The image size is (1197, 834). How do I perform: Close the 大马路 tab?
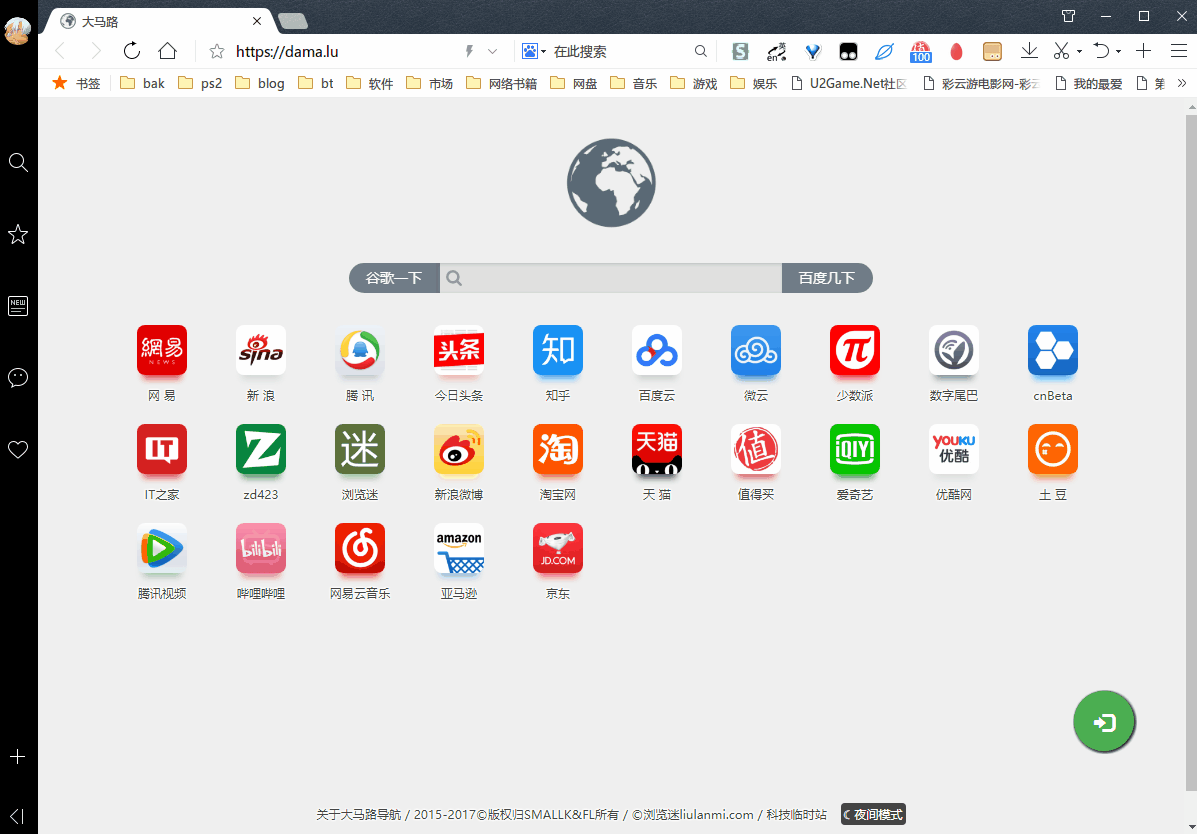[x=257, y=21]
